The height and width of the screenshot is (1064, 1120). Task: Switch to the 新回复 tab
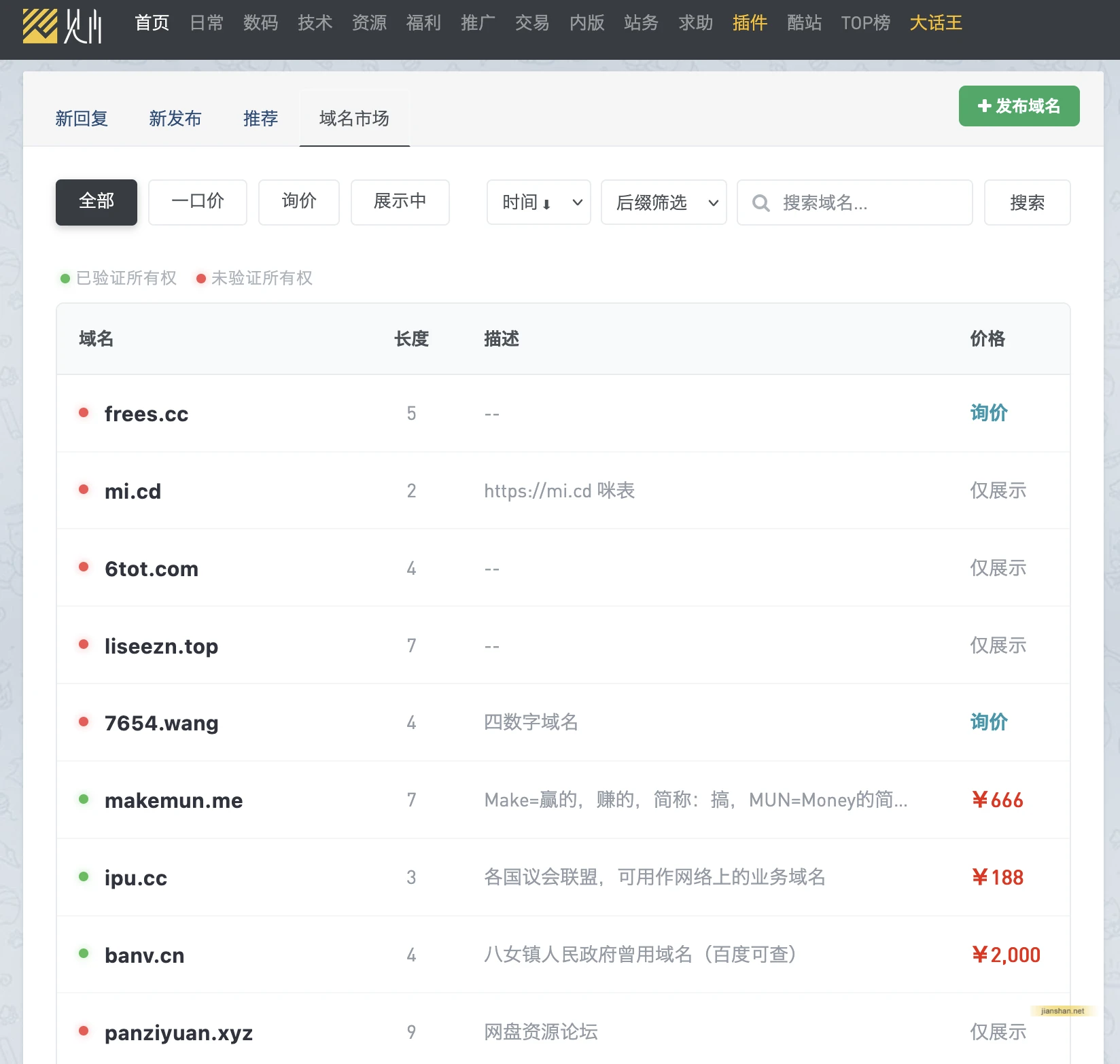point(82,119)
